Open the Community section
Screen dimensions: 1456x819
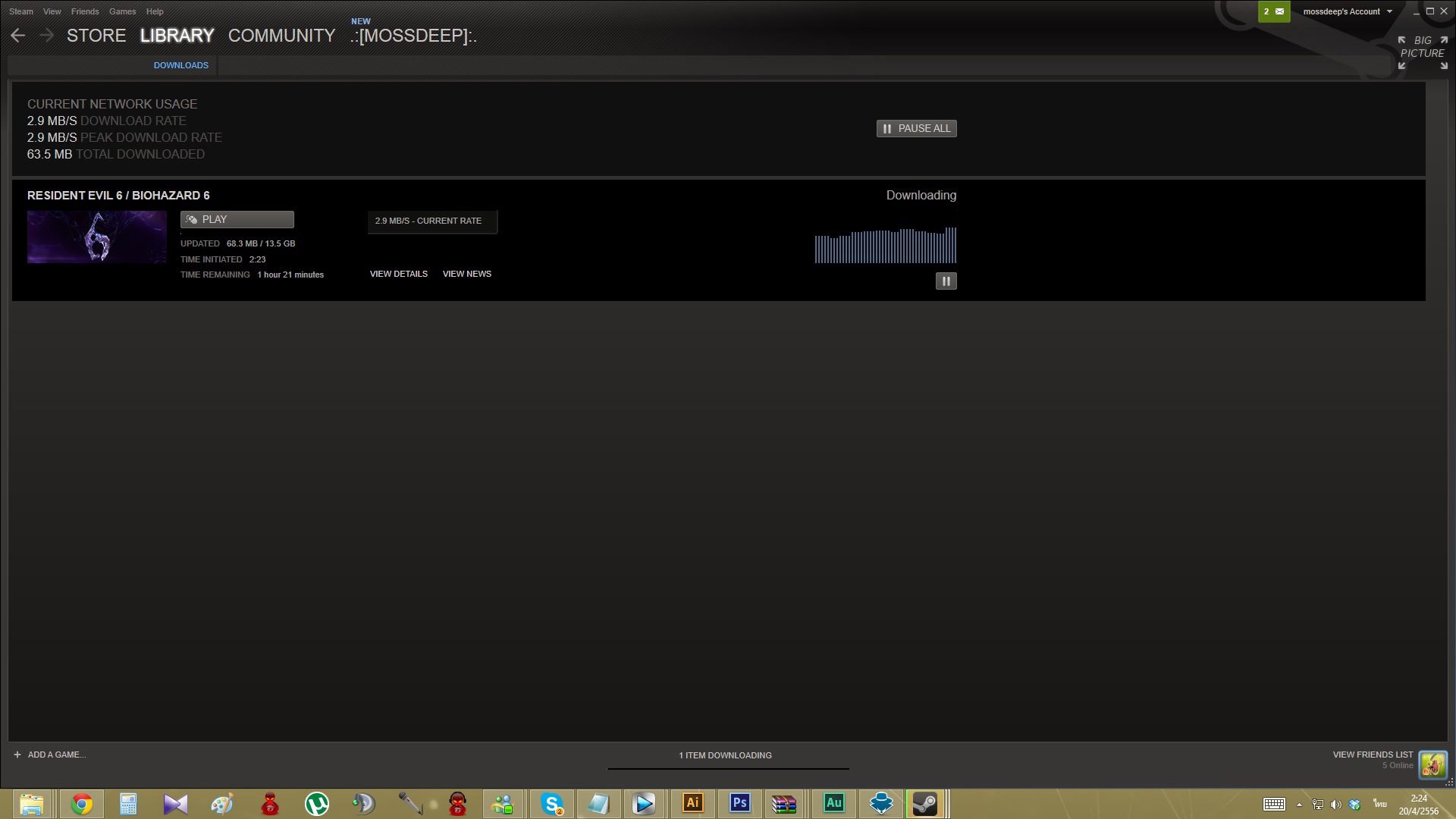pos(281,36)
